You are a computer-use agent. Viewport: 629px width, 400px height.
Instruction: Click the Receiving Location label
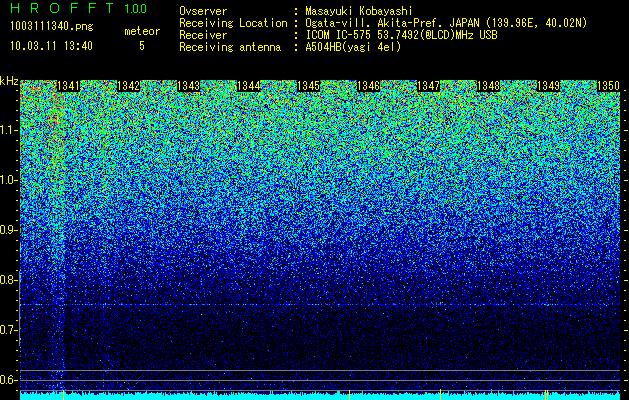(233, 23)
